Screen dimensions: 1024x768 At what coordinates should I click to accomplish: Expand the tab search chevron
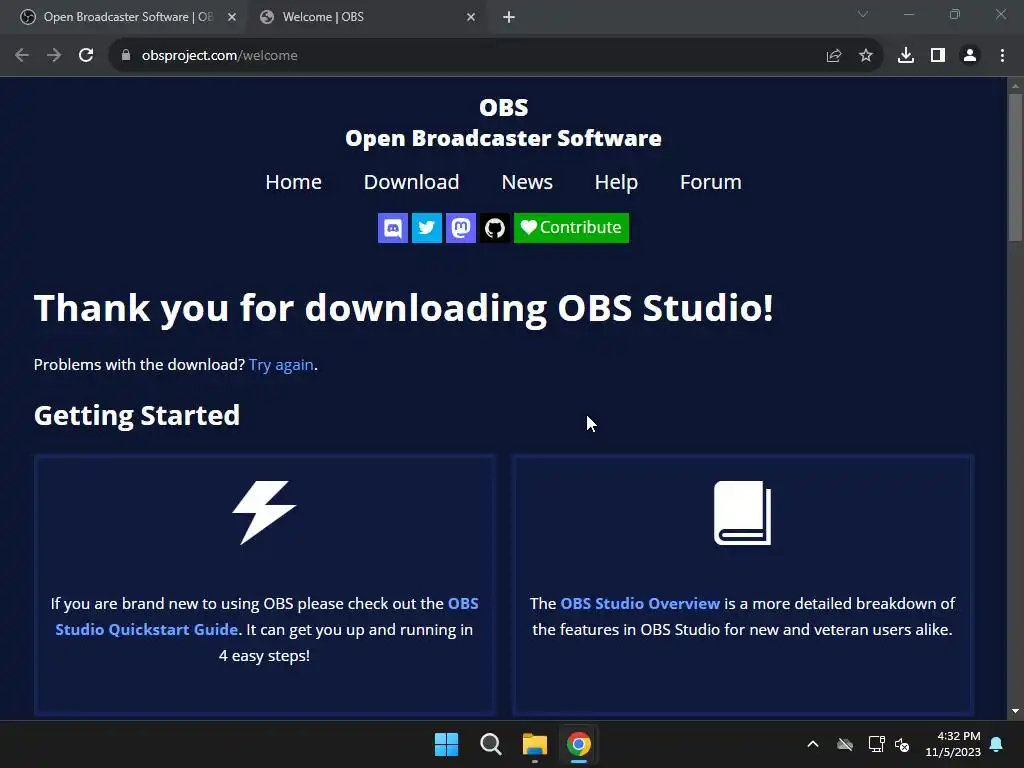(x=863, y=14)
